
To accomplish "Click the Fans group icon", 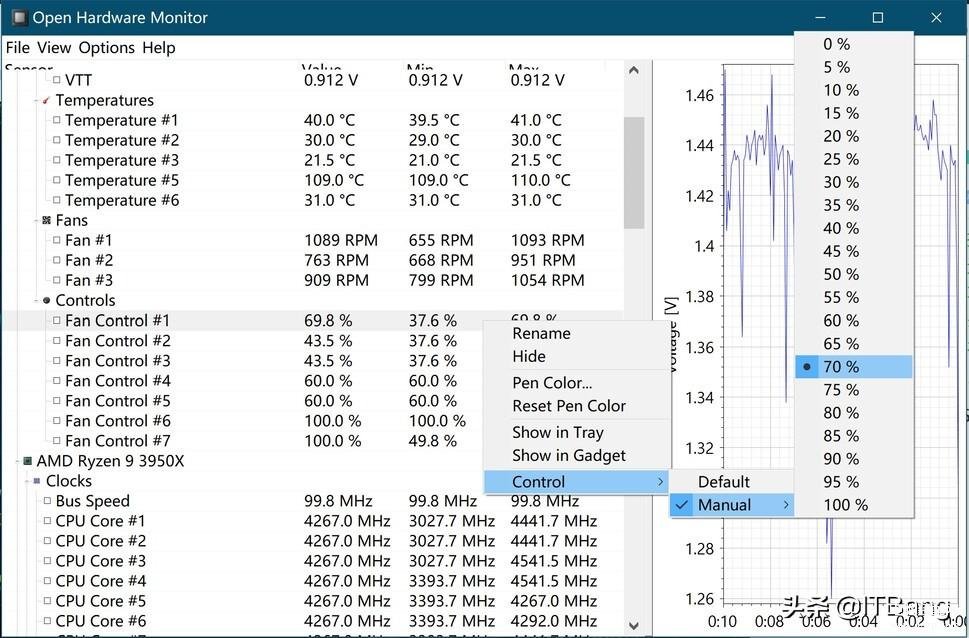I will (x=46, y=220).
